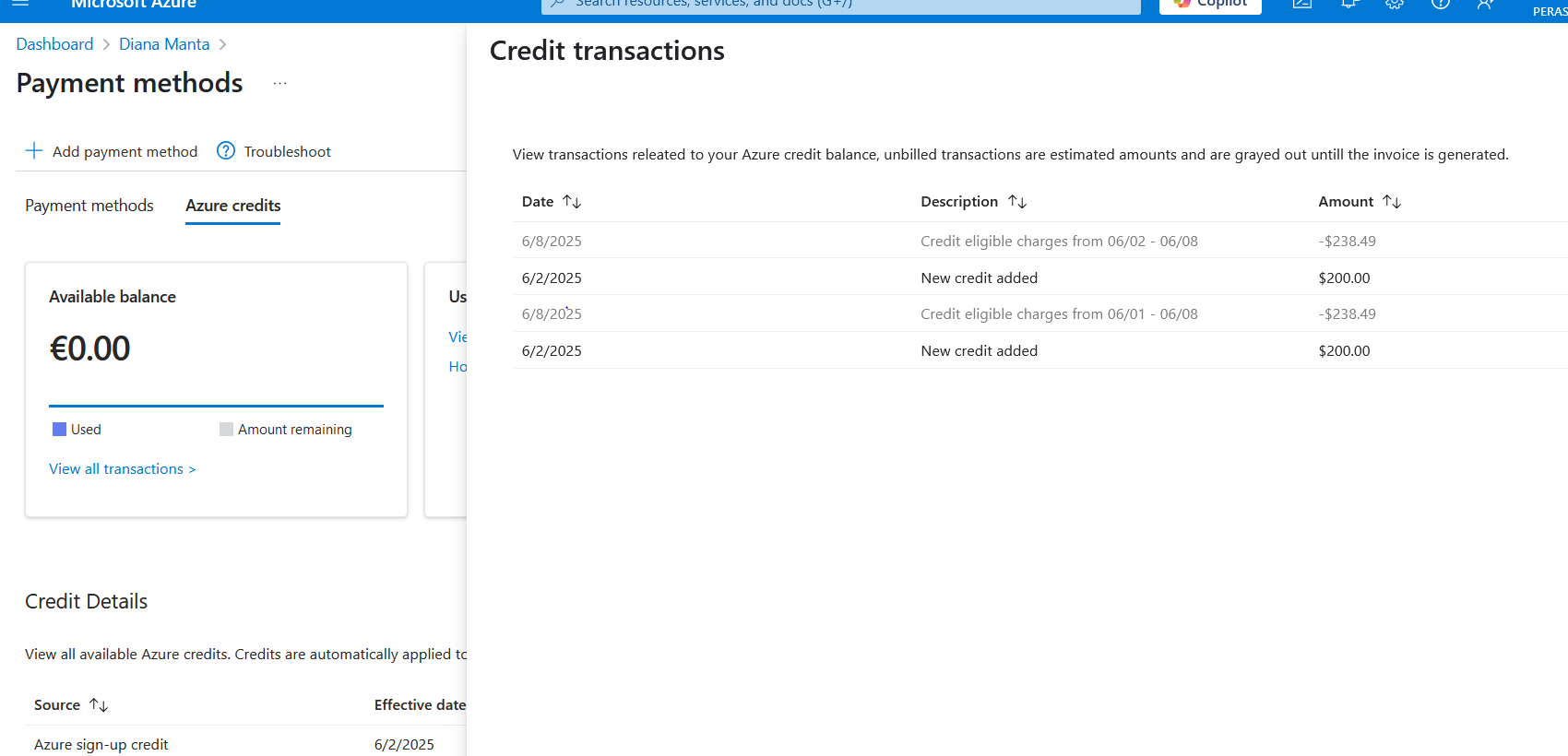Click -$238.49 in the 06/01 - 06/08 row
This screenshot has width=1568, height=756.
(x=1347, y=314)
